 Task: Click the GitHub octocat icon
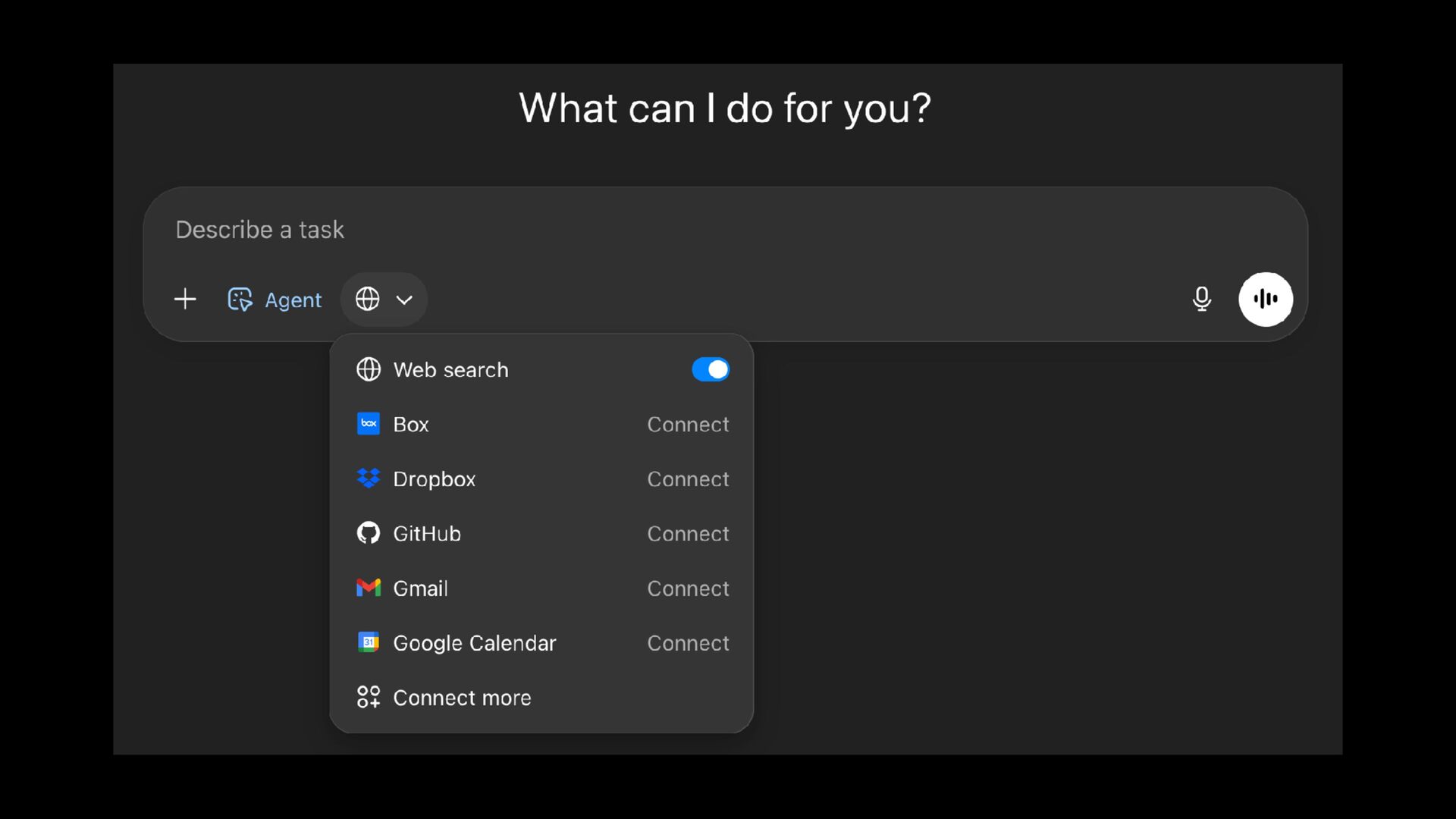click(x=369, y=533)
